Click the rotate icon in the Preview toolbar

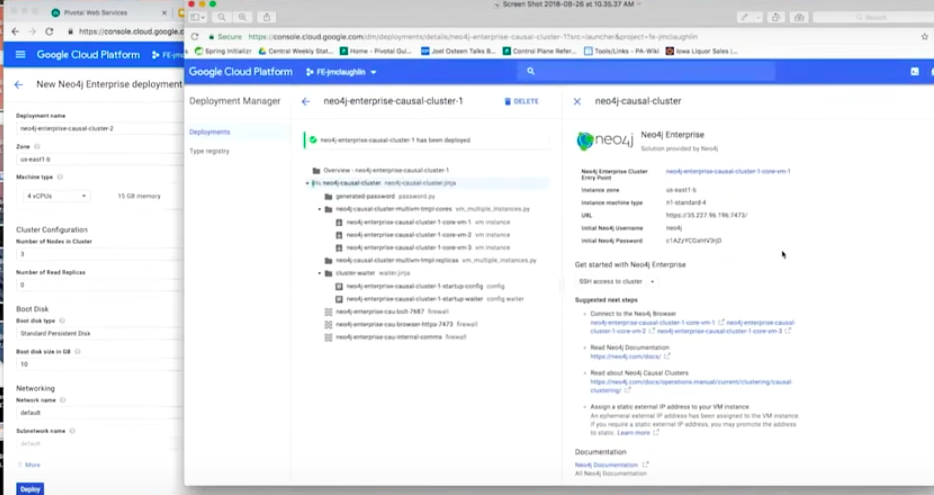pos(776,17)
